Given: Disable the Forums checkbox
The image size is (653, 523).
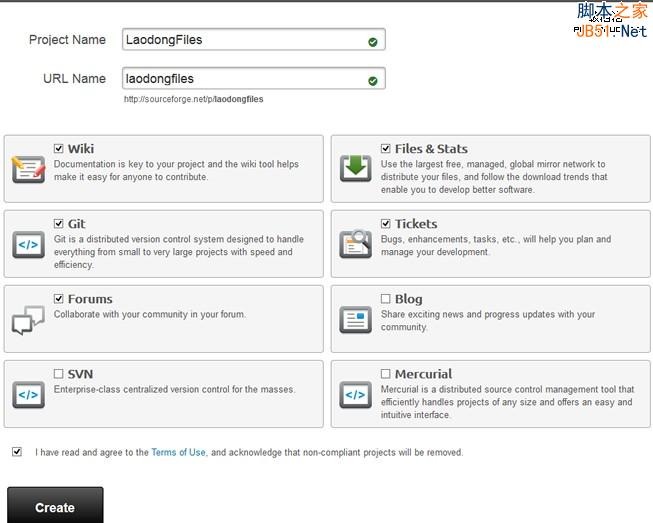Looking at the screenshot, I should pyautogui.click(x=59, y=299).
